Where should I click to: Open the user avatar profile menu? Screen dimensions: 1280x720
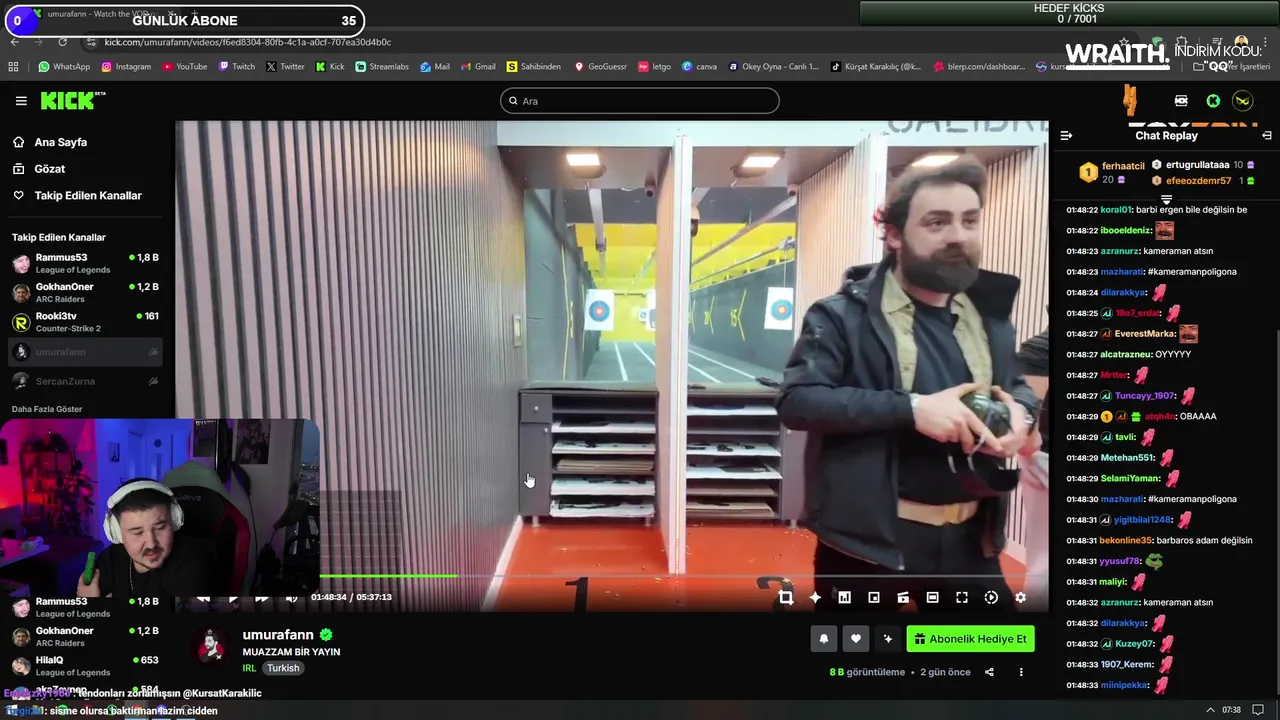click(x=1243, y=101)
